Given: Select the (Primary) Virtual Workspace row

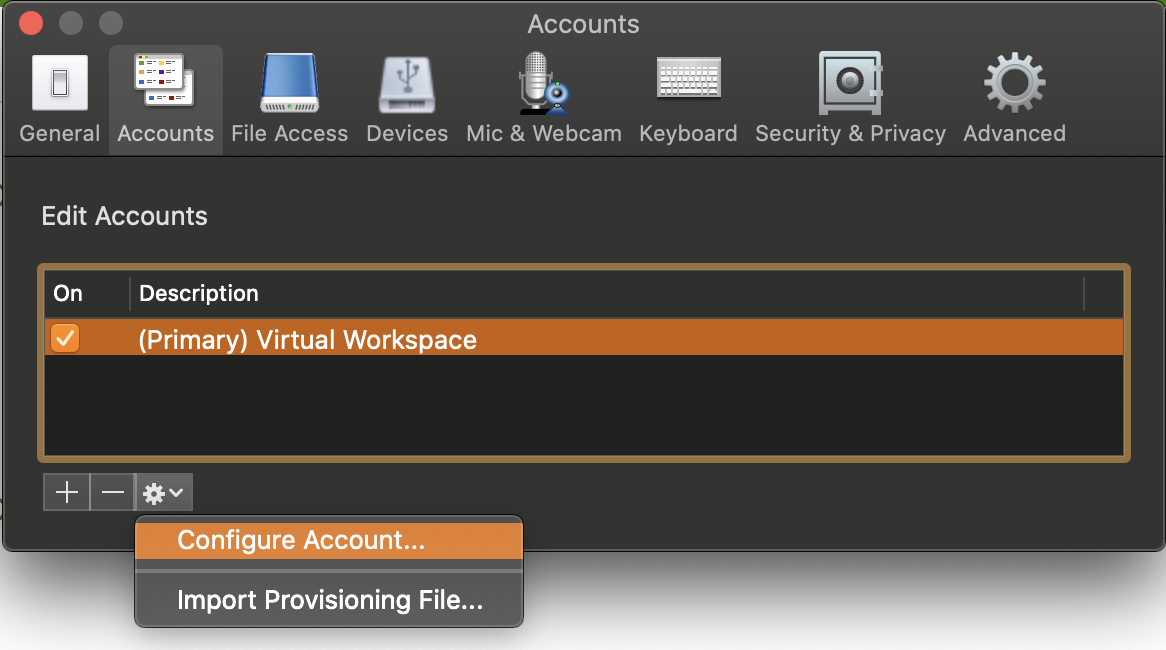Looking at the screenshot, I should click(x=600, y=339).
